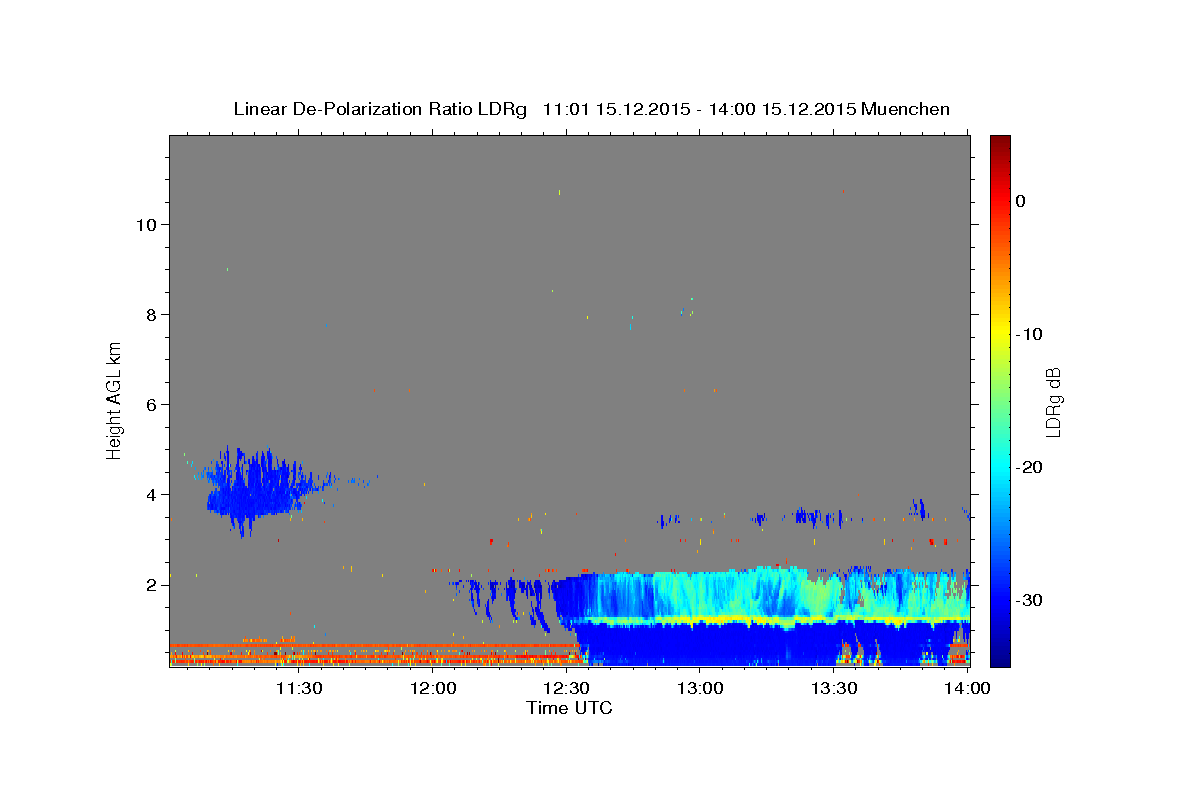Pick the dark red top of the colorbar
This screenshot has width=1200, height=800.
click(1000, 143)
